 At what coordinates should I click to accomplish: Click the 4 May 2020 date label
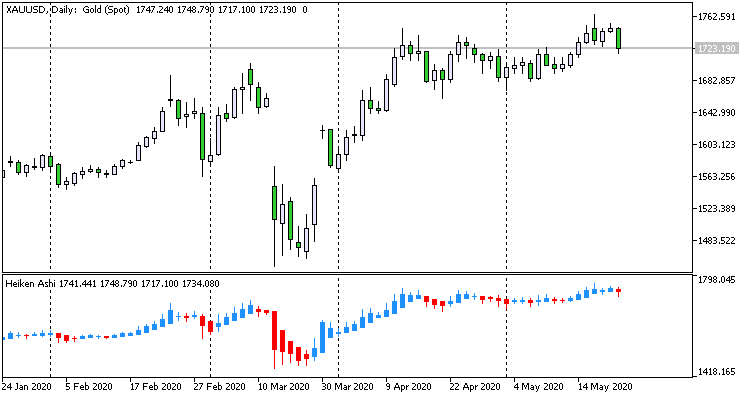click(539, 387)
